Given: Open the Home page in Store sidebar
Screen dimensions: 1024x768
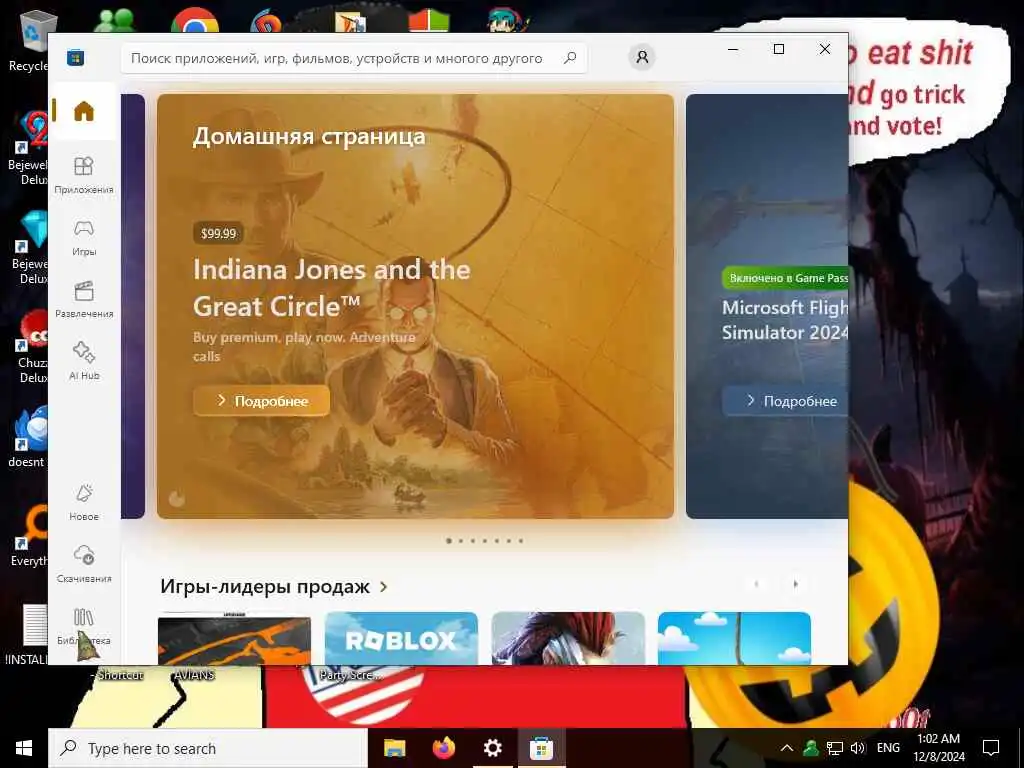Looking at the screenshot, I should 84,111.
